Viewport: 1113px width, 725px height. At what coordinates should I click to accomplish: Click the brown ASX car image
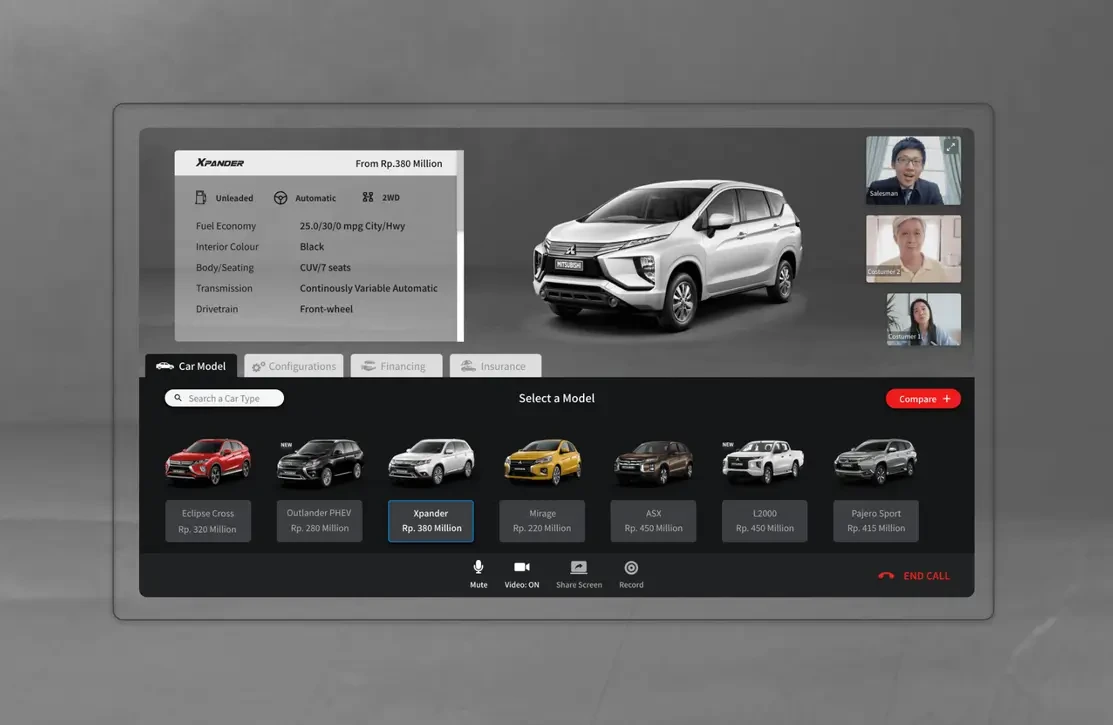pos(654,462)
